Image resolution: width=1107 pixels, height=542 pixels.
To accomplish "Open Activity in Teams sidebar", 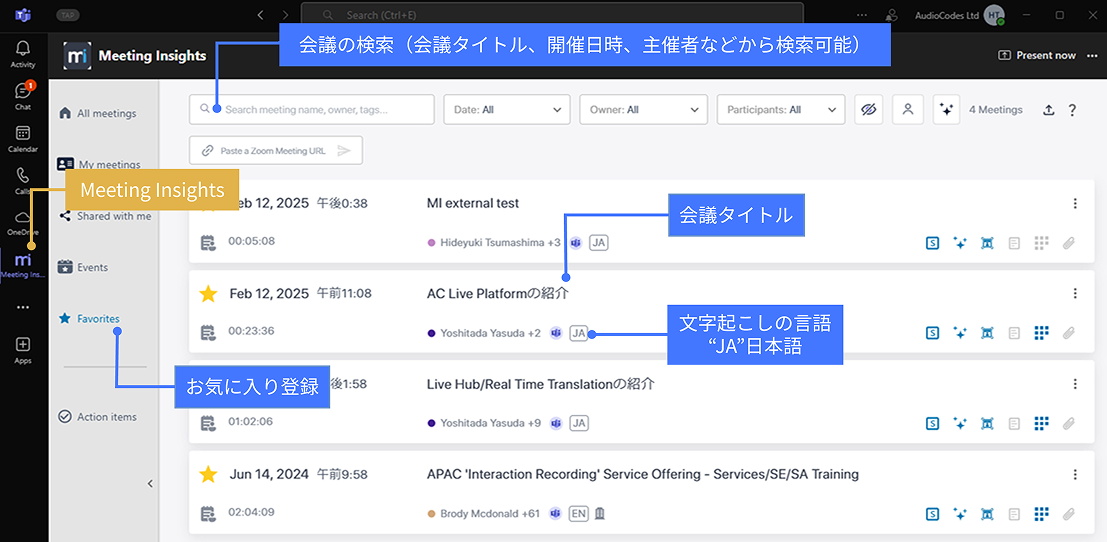I will click(x=22, y=53).
